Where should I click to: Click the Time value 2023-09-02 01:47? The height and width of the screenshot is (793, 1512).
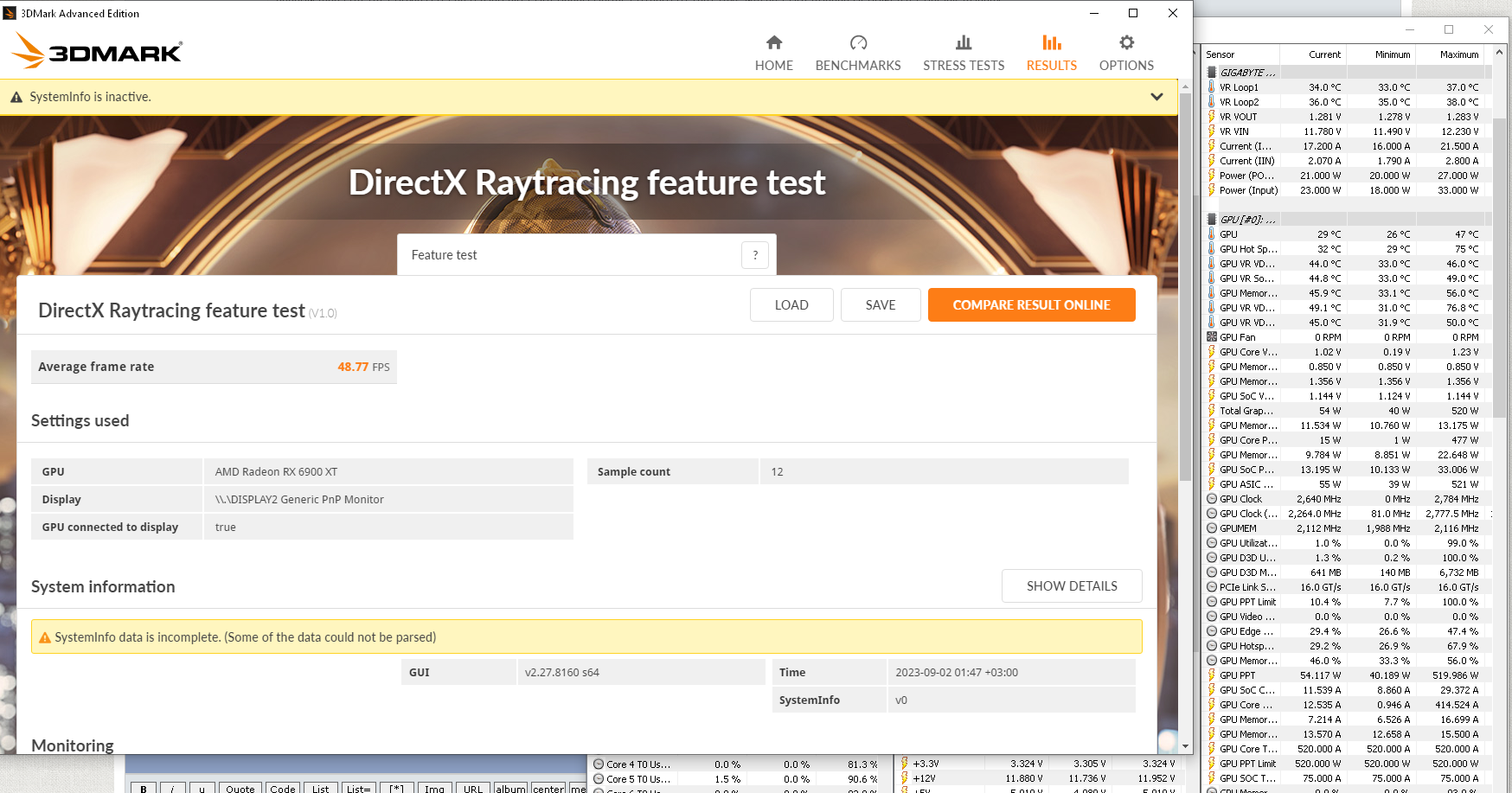(x=957, y=673)
